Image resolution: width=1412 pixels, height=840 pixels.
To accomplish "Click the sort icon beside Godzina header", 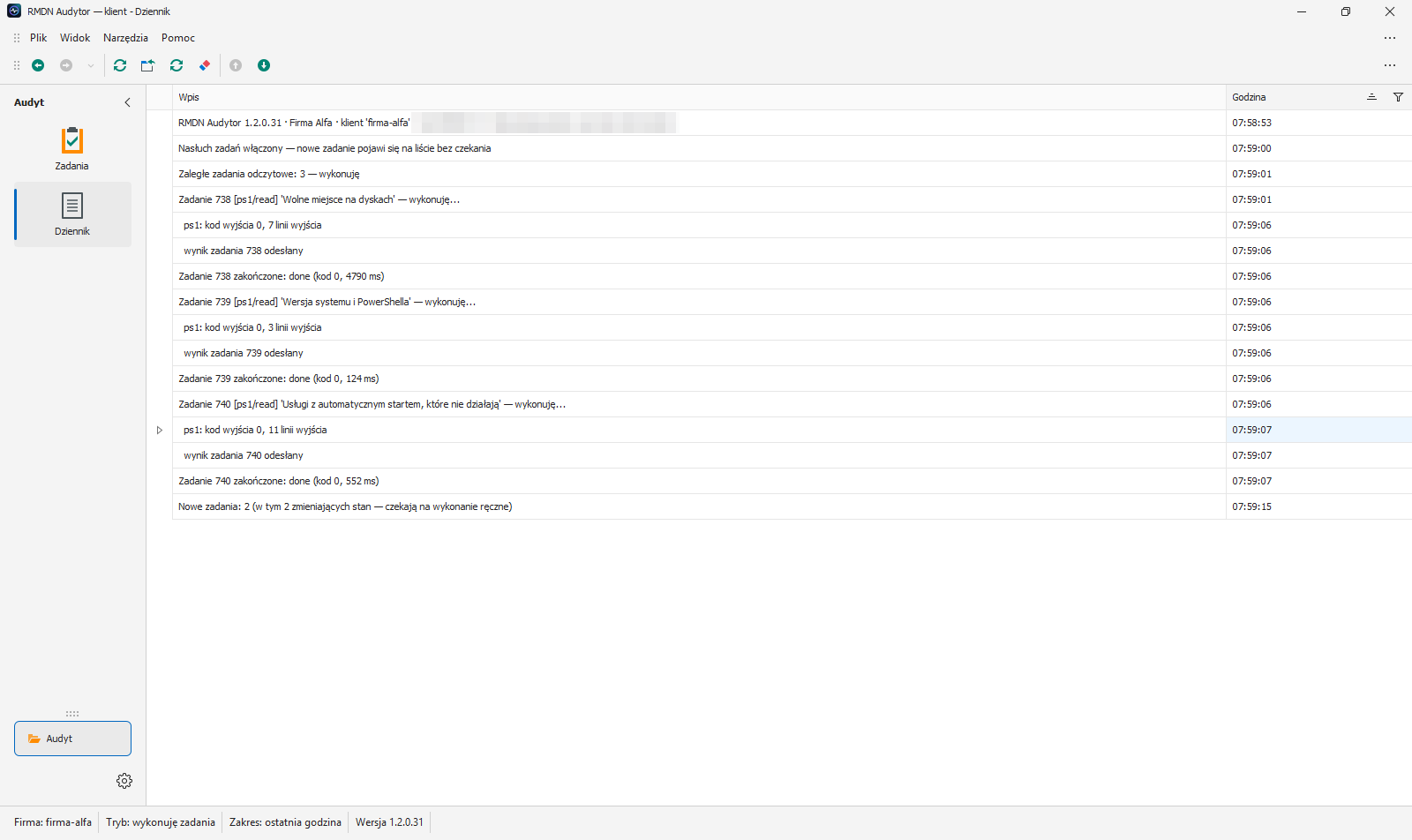I will (1371, 97).
